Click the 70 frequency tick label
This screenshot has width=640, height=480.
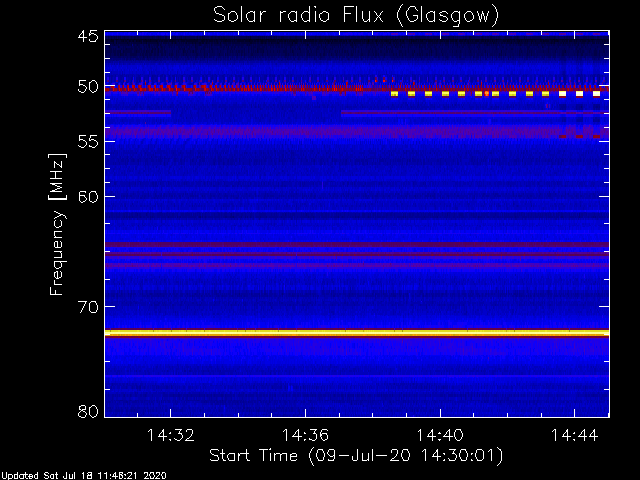(88, 306)
